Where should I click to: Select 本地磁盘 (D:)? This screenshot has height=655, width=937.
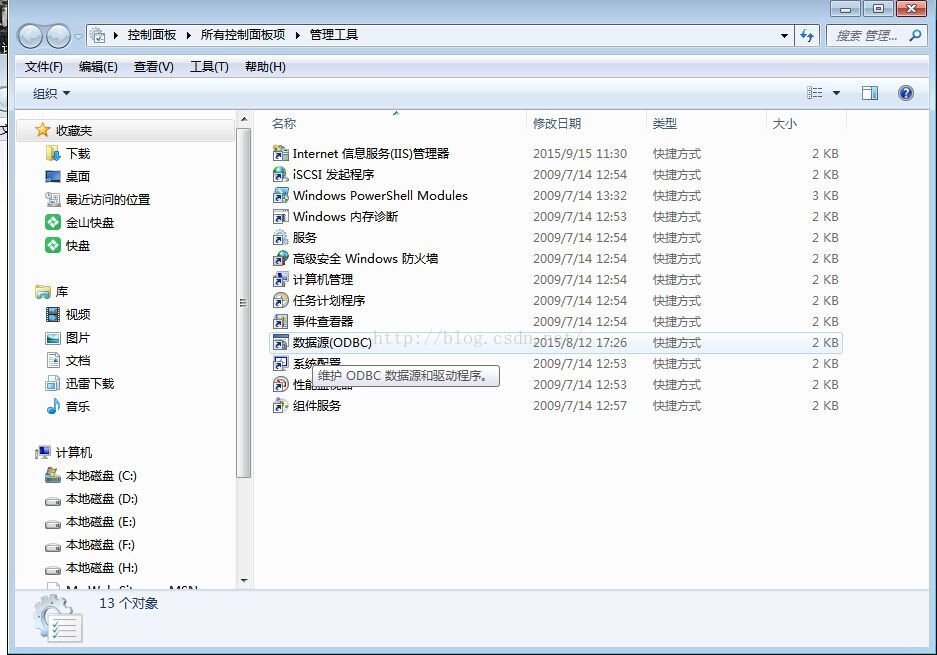(x=92, y=498)
